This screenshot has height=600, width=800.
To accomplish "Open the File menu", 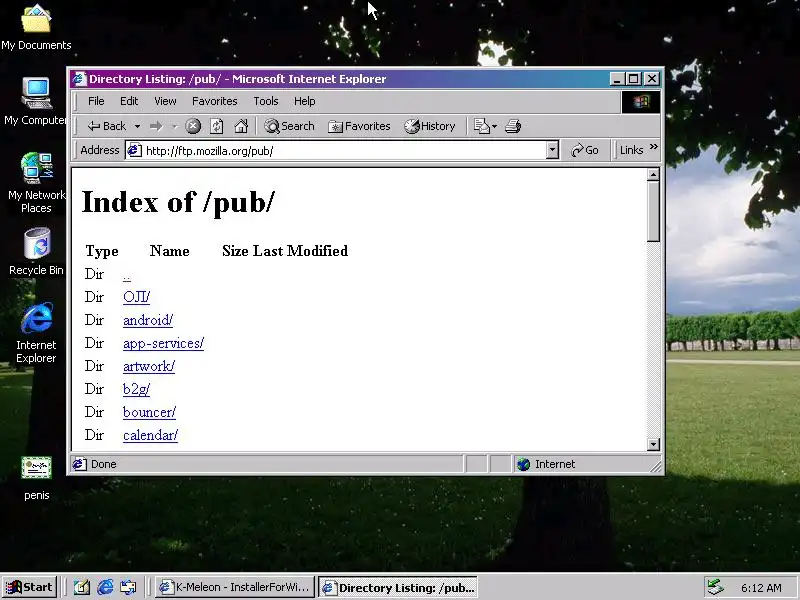I will [96, 101].
